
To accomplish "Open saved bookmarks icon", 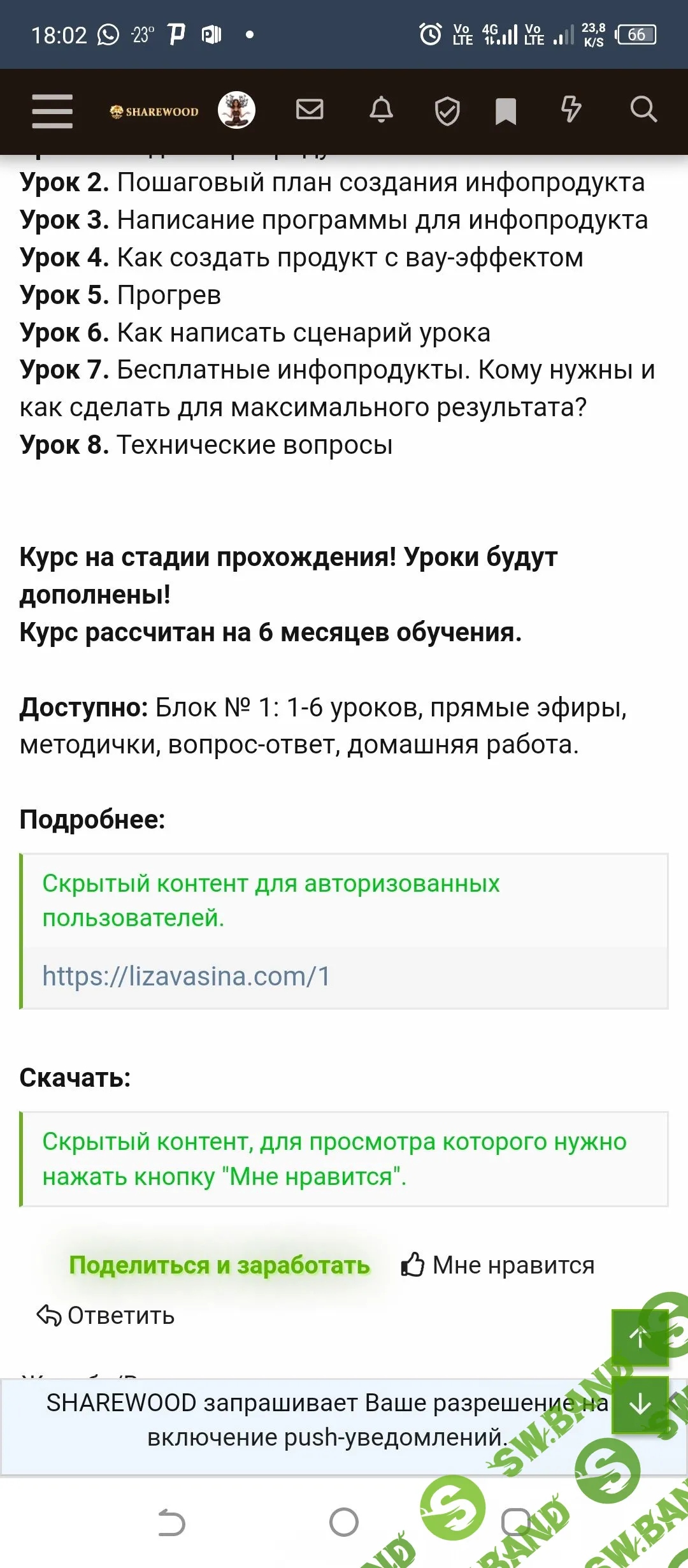I will pos(506,111).
